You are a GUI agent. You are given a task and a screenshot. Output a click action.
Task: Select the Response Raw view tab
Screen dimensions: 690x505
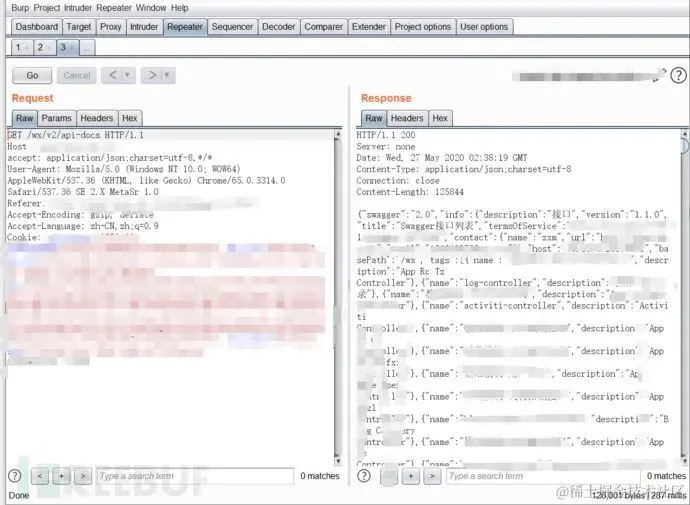pos(374,118)
